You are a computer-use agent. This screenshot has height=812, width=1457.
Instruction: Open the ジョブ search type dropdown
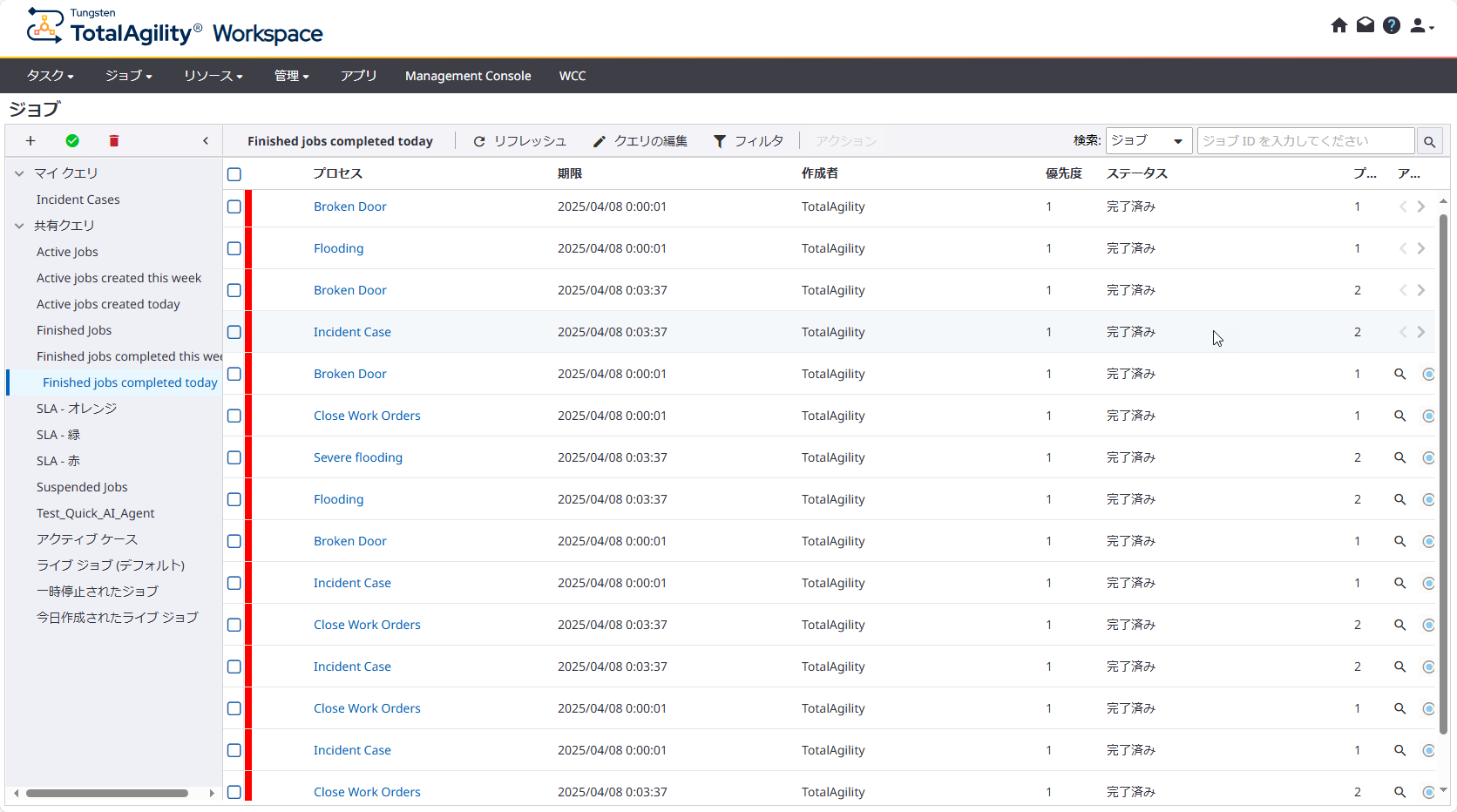(1148, 141)
